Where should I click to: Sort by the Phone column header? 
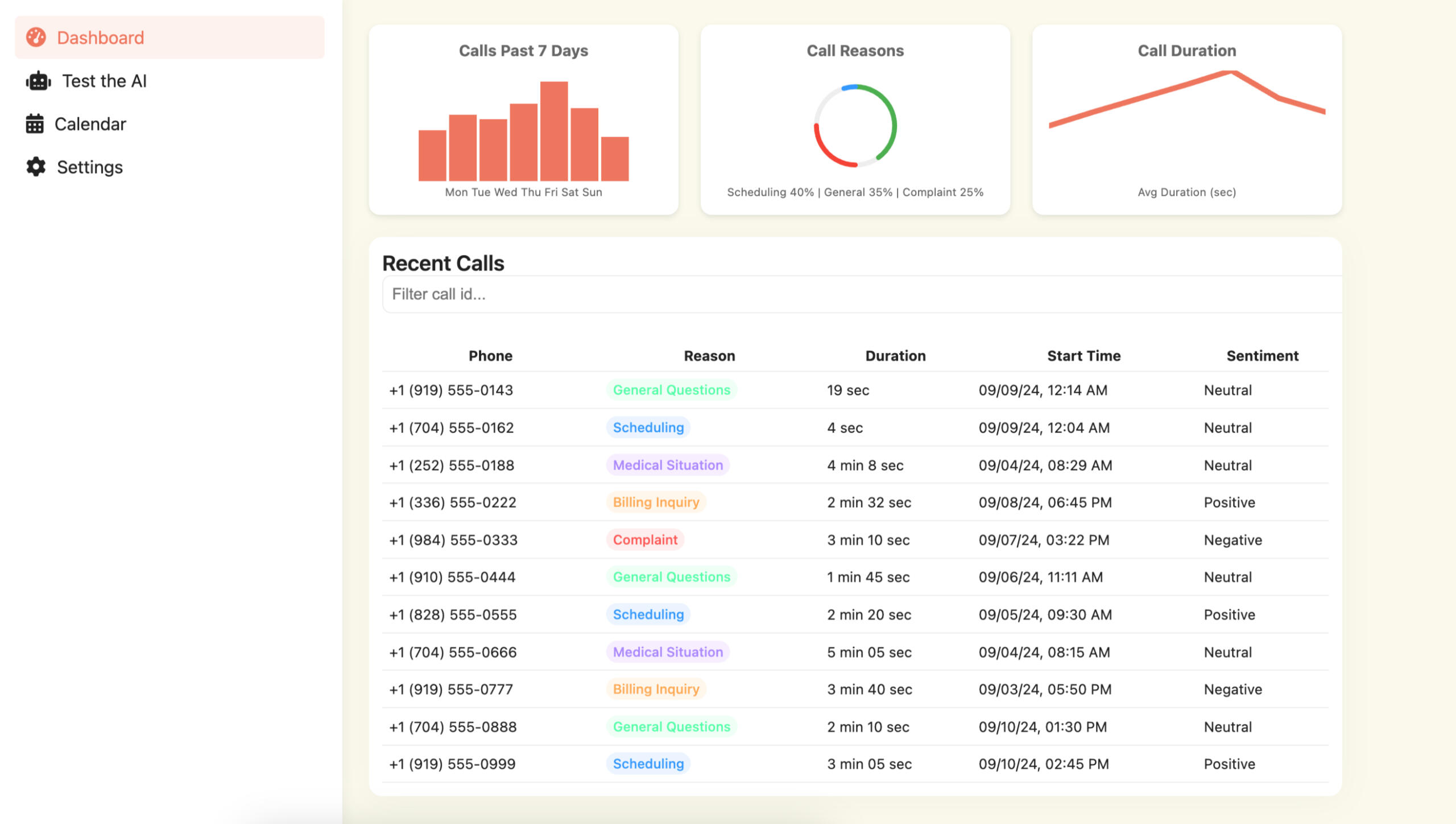click(490, 356)
